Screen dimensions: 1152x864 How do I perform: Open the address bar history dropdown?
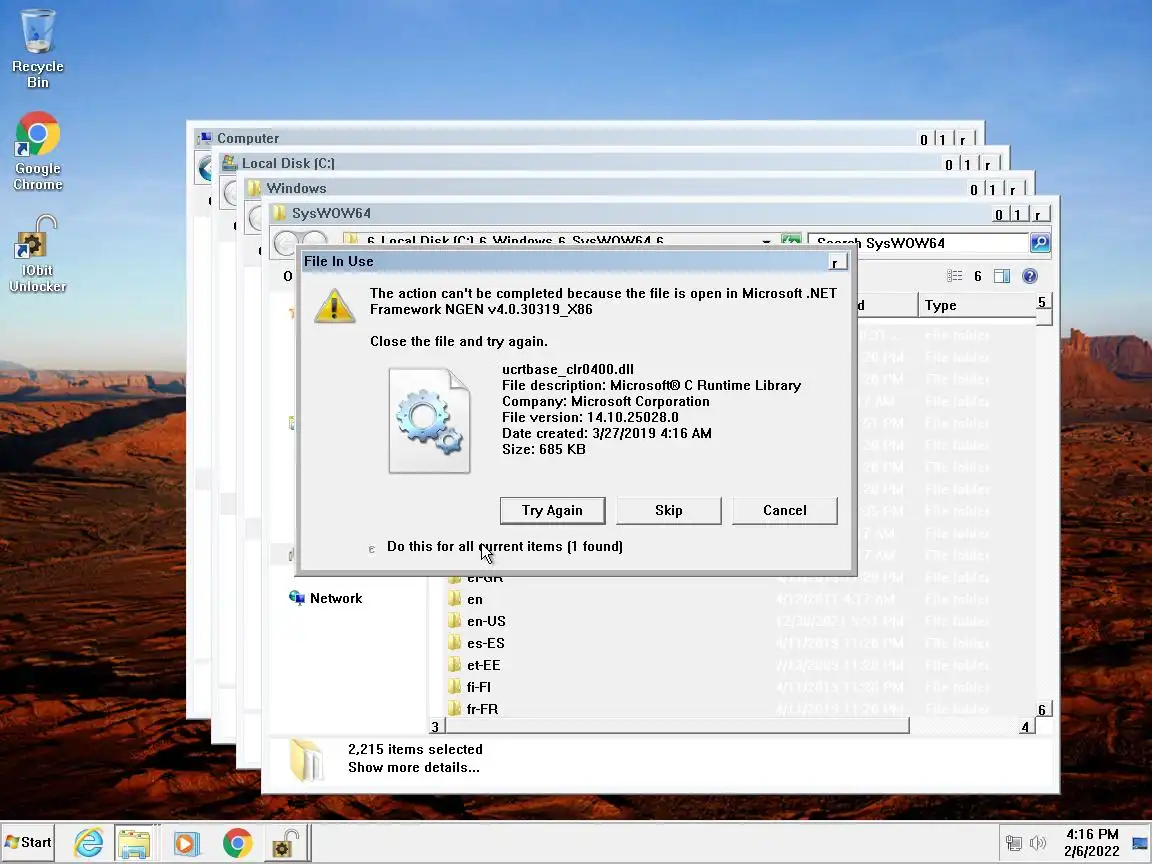tap(766, 242)
